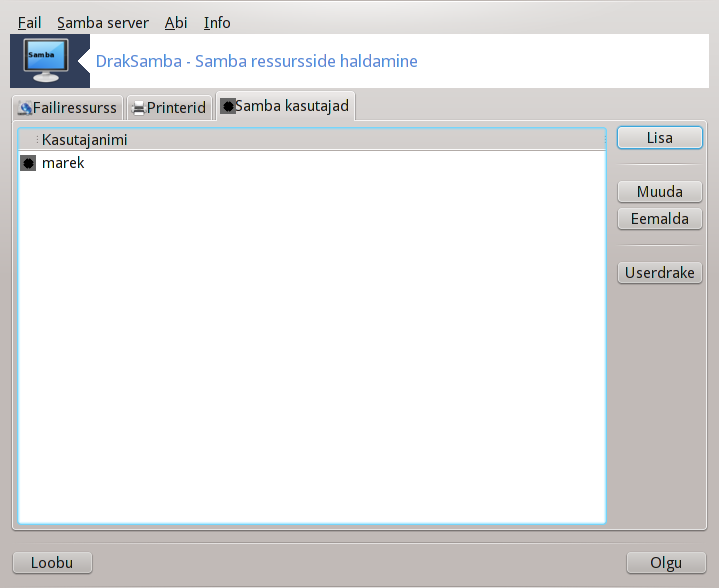Open the Abi menu
Viewport: 719px width, 588px height.
click(x=176, y=22)
